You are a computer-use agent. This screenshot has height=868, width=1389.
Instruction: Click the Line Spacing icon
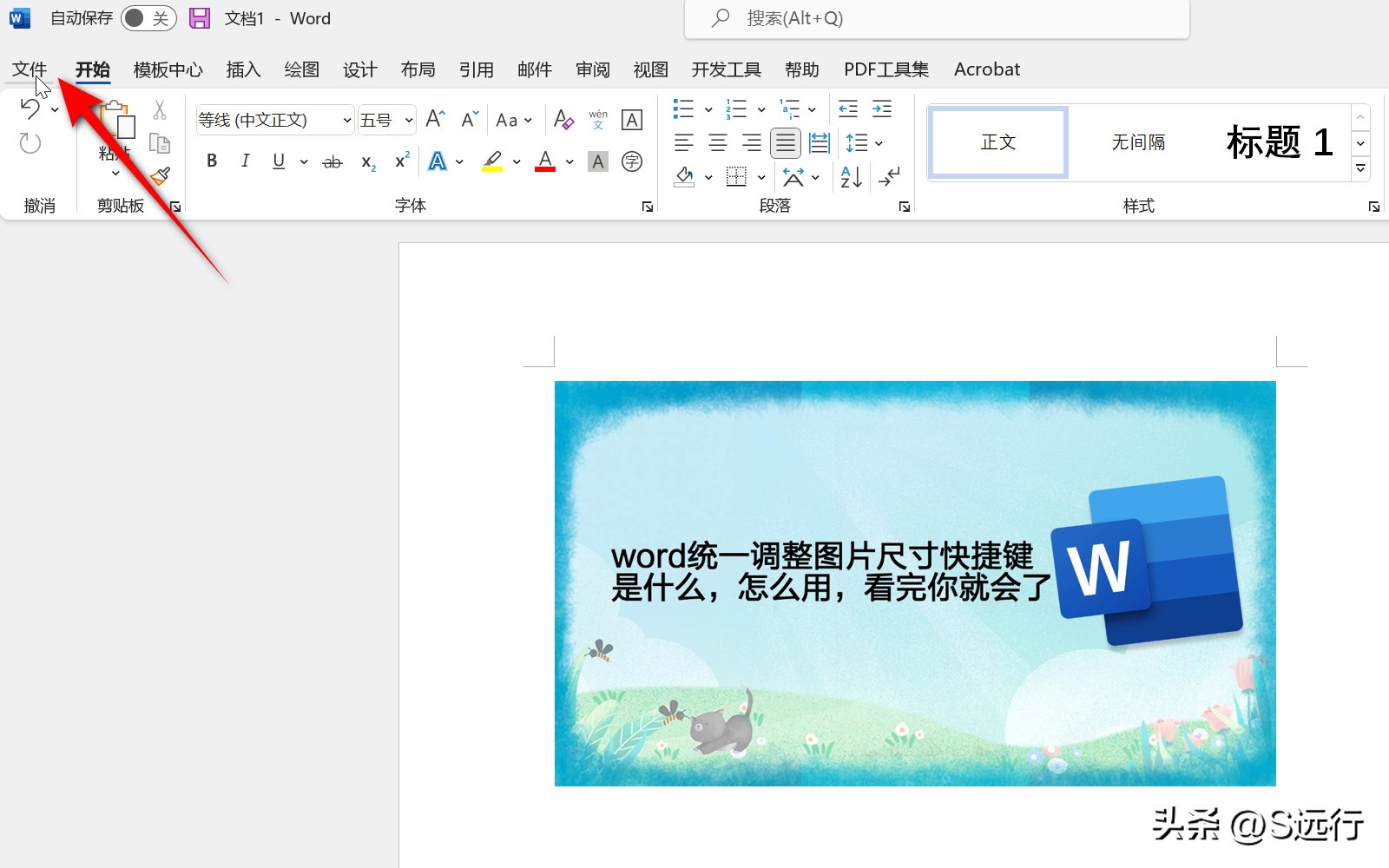tap(857, 142)
